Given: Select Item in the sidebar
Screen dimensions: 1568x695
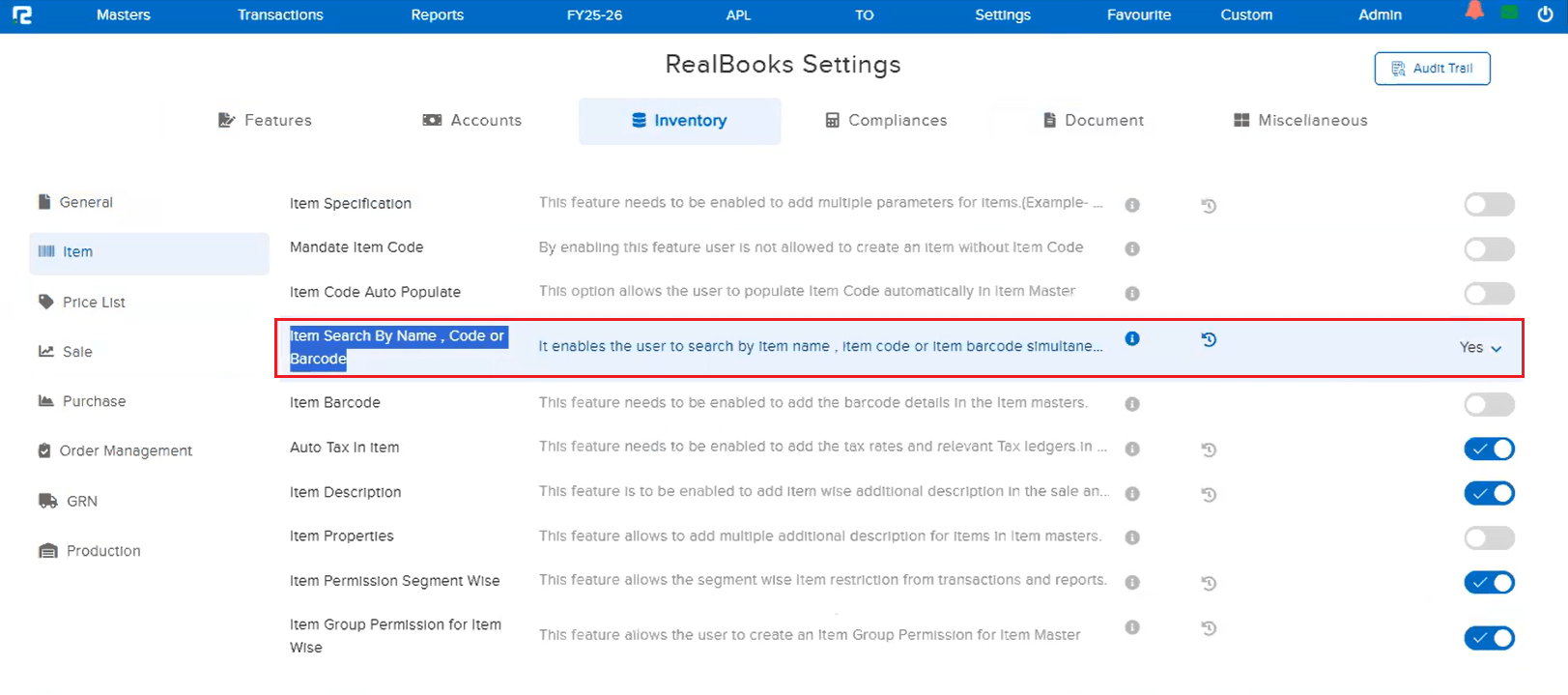Looking at the screenshot, I should (x=149, y=252).
